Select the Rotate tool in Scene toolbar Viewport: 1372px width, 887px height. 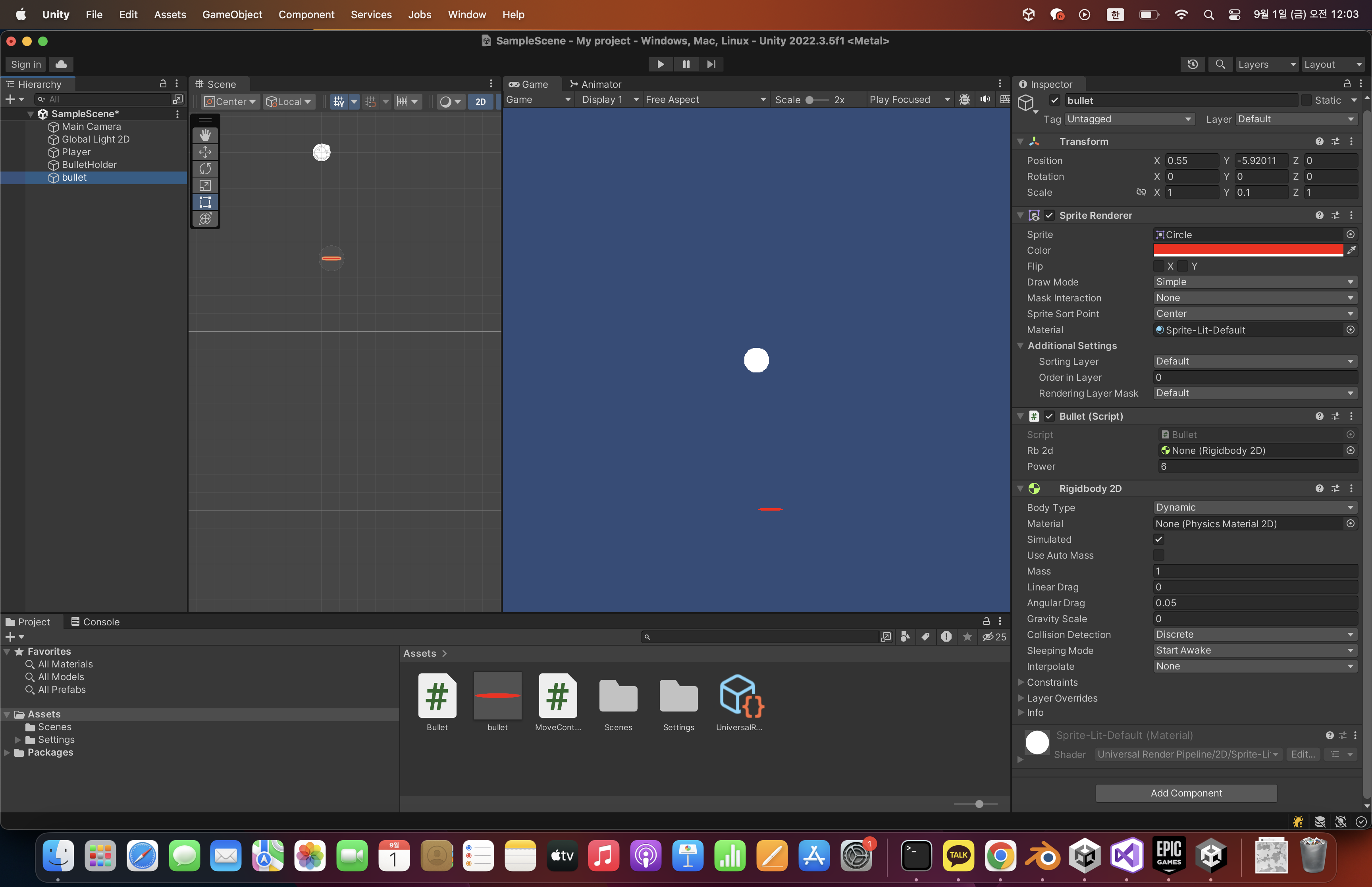pyautogui.click(x=205, y=168)
